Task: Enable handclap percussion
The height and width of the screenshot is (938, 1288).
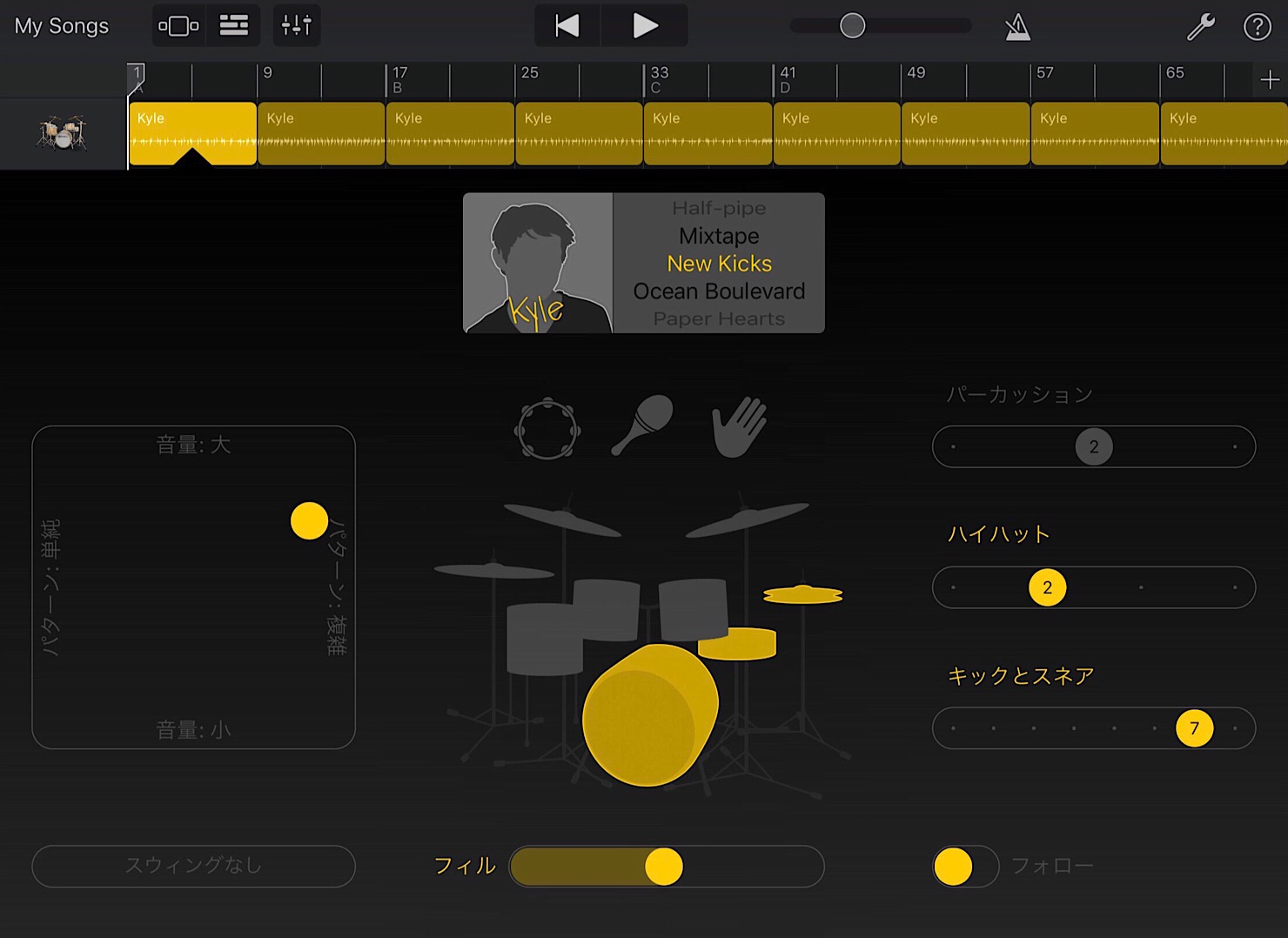Action: tap(740, 426)
